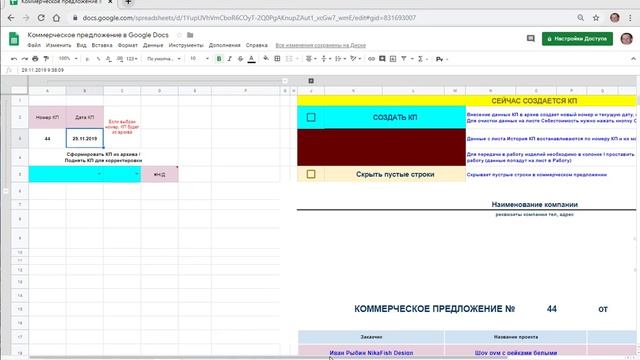Tick the СОЗДАТЬ КП checkbox

point(311,117)
